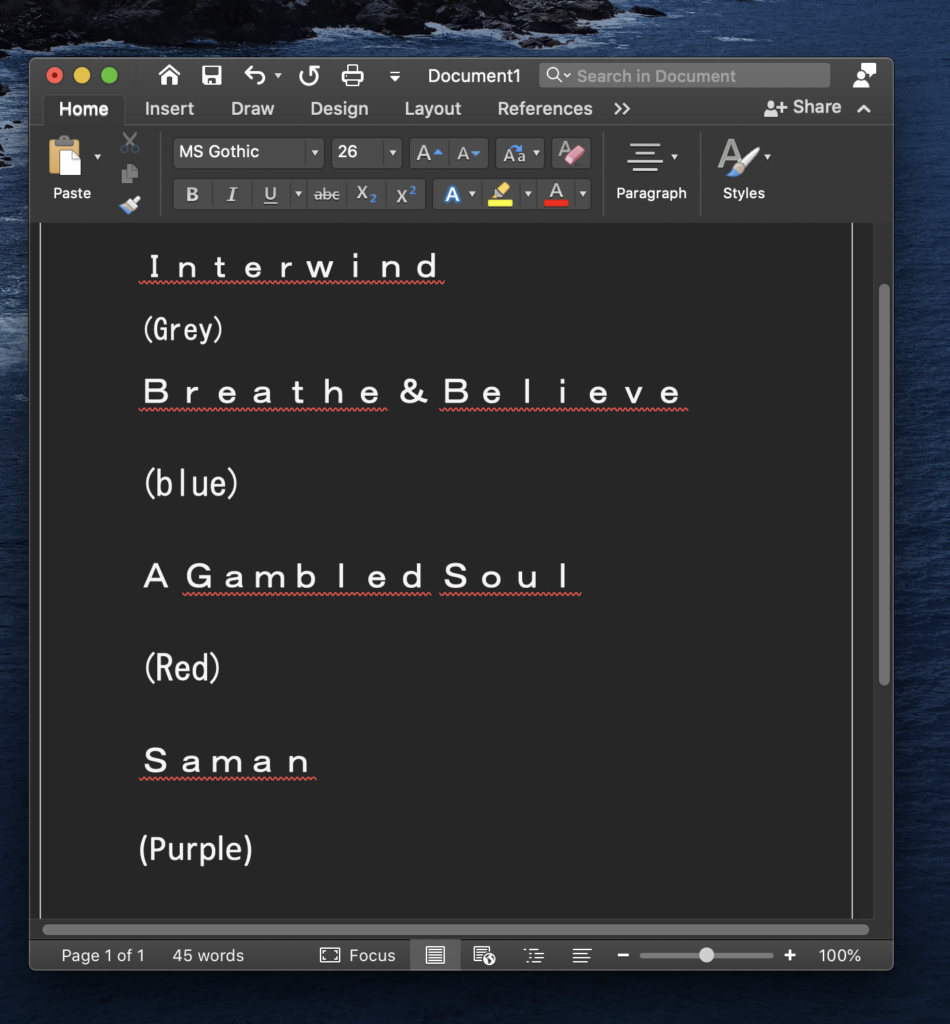The width and height of the screenshot is (950, 1024).
Task: Switch to the Insert tab
Action: click(169, 109)
